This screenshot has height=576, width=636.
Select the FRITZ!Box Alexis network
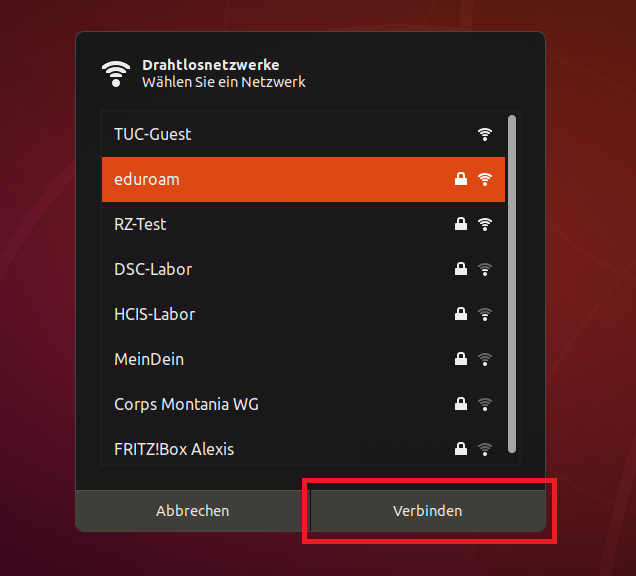(x=303, y=449)
